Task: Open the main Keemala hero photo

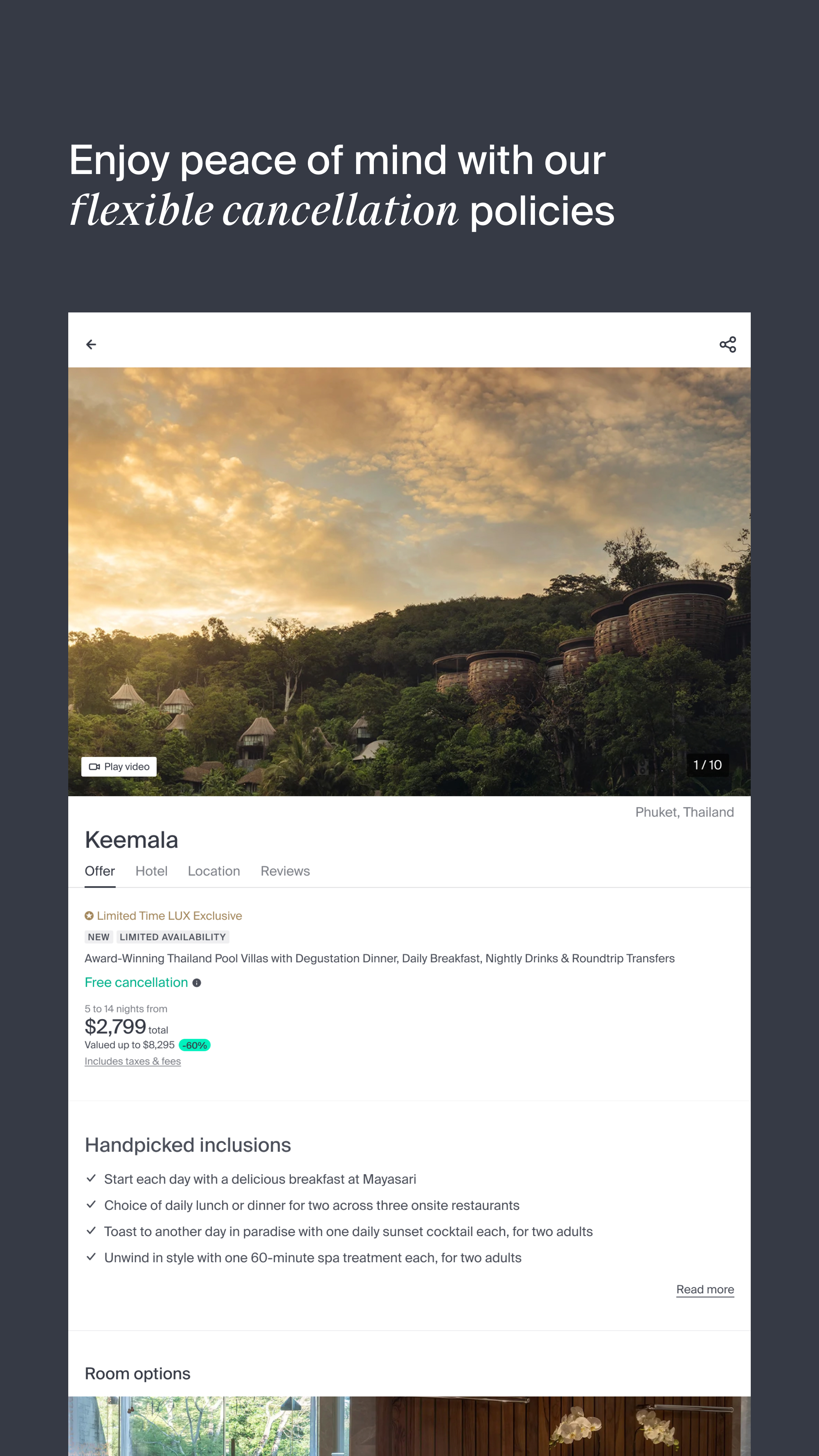Action: point(409,565)
